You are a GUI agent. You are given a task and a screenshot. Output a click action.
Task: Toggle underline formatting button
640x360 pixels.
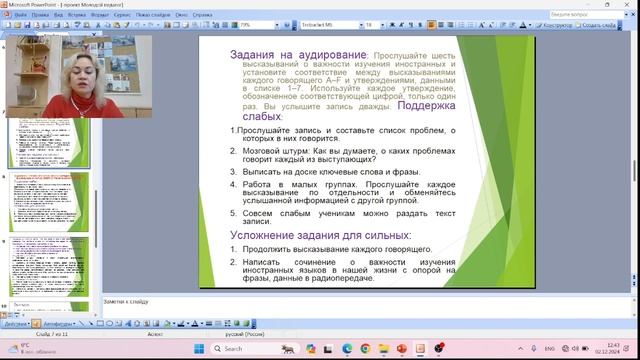(x=411, y=25)
